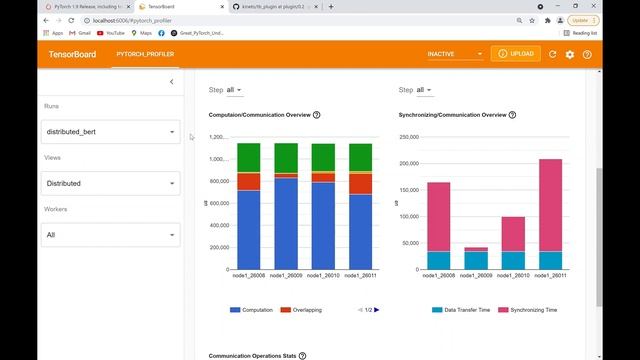Click help icon next to Synchronizing/Communication Overview

[512, 115]
